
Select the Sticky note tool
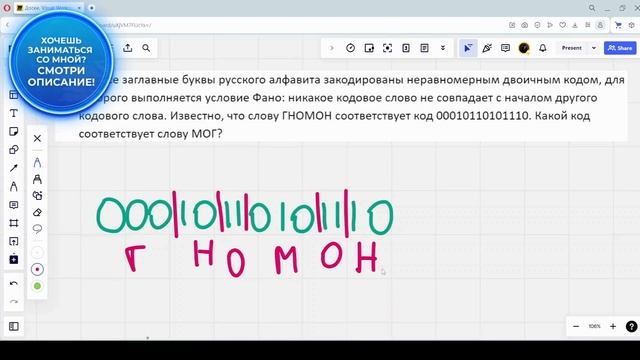13,131
